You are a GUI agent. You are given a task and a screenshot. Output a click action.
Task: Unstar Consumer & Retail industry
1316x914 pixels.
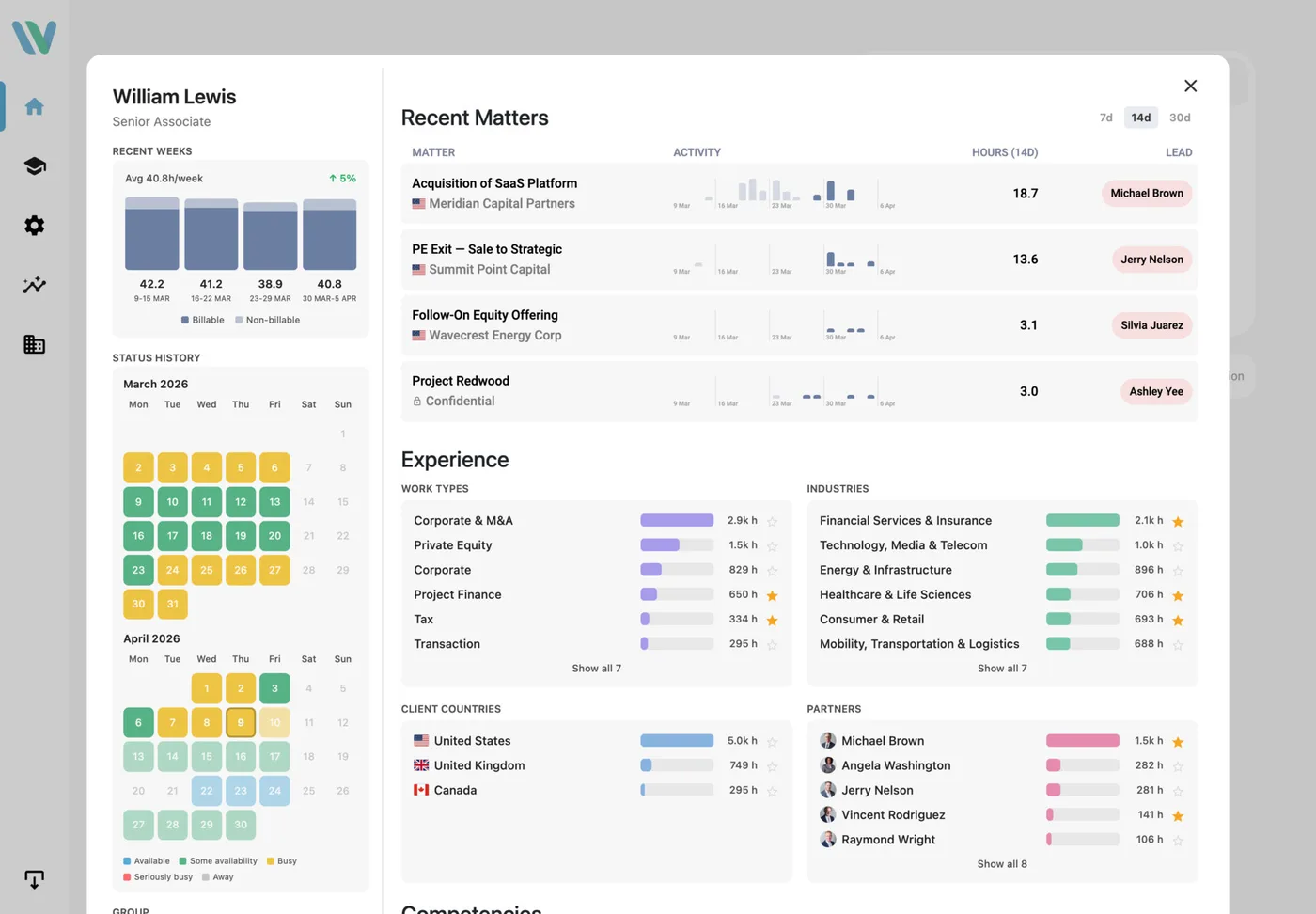coord(1178,620)
